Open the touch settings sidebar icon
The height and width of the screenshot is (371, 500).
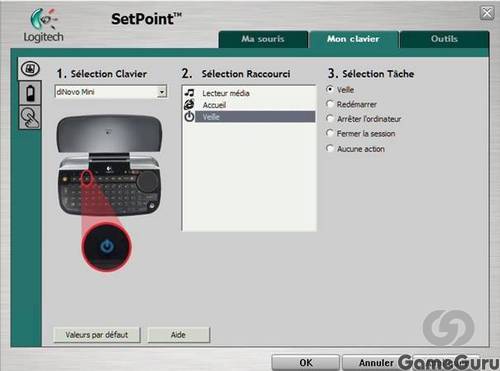[x=30, y=118]
